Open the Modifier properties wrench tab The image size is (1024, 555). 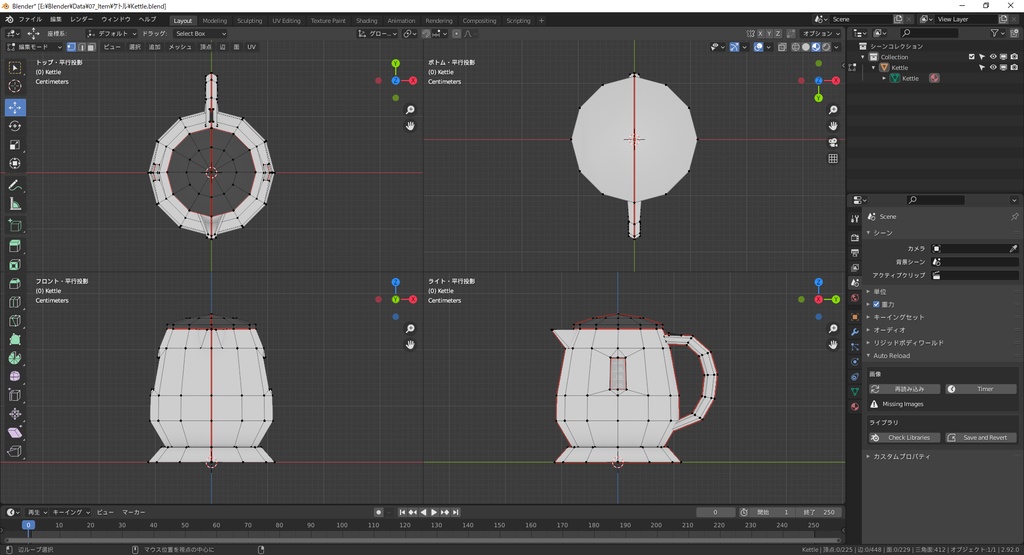pyautogui.click(x=855, y=330)
